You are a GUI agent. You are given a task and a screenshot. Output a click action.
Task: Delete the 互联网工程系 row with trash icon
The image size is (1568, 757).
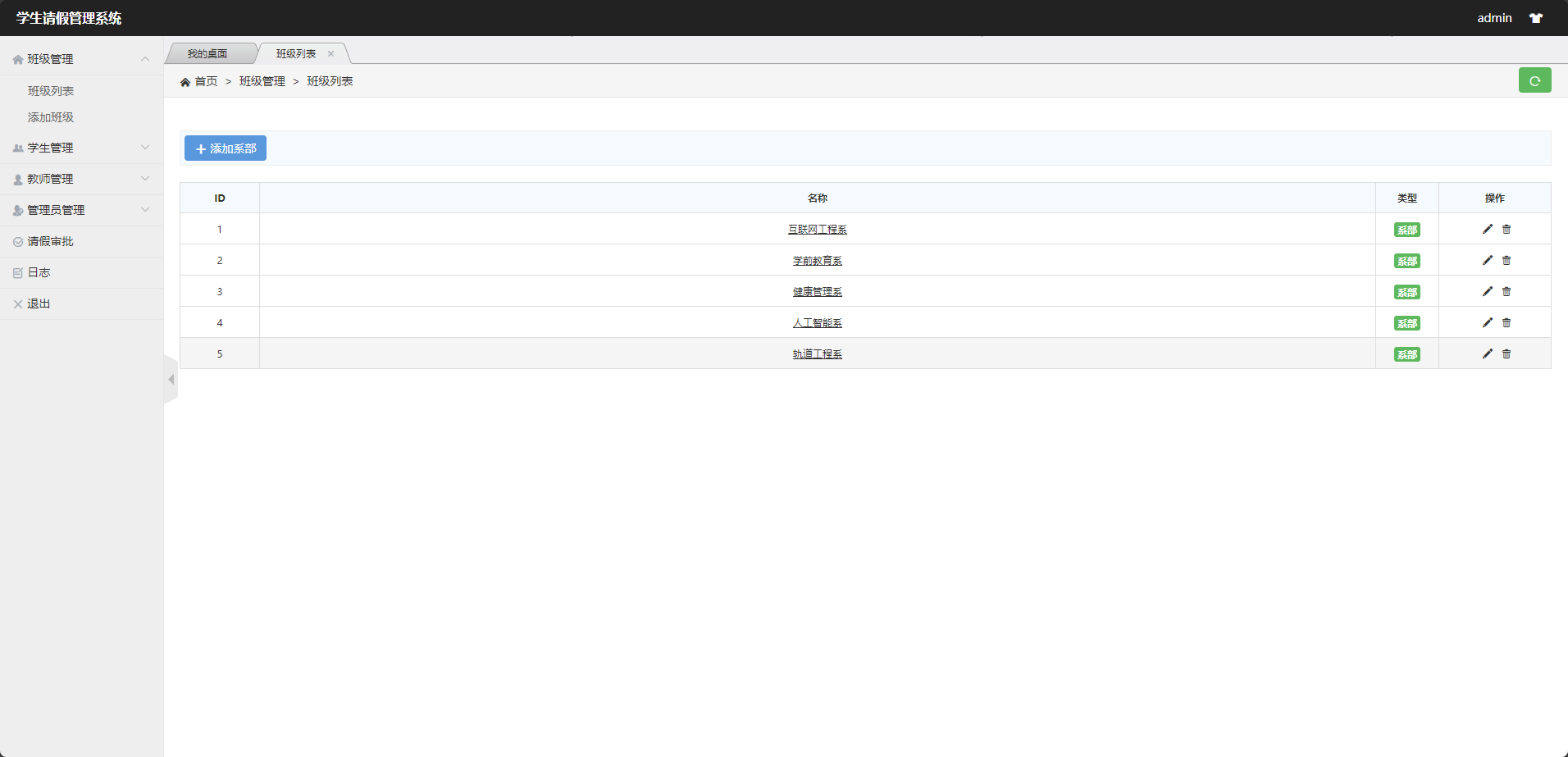tap(1506, 230)
